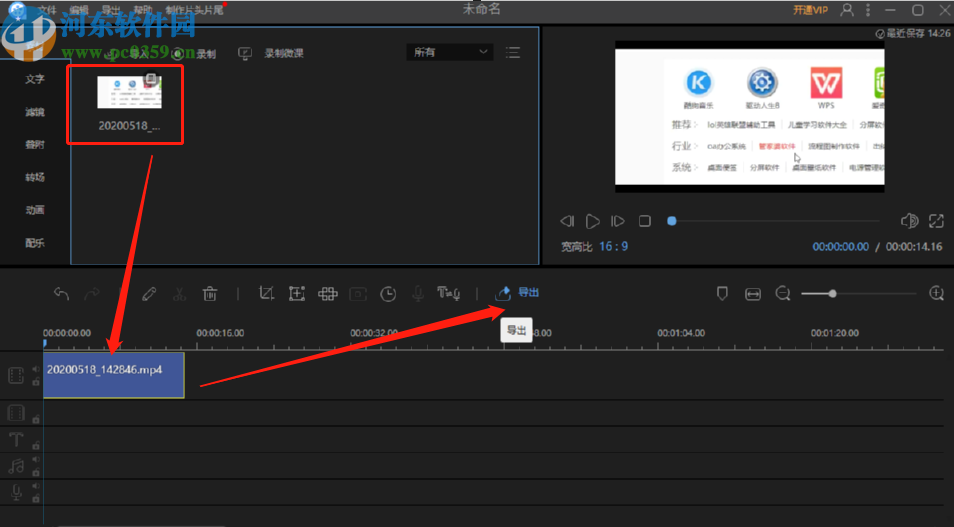Click the undo arrow in the timeline toolbar
The height and width of the screenshot is (527, 954).
click(62, 293)
